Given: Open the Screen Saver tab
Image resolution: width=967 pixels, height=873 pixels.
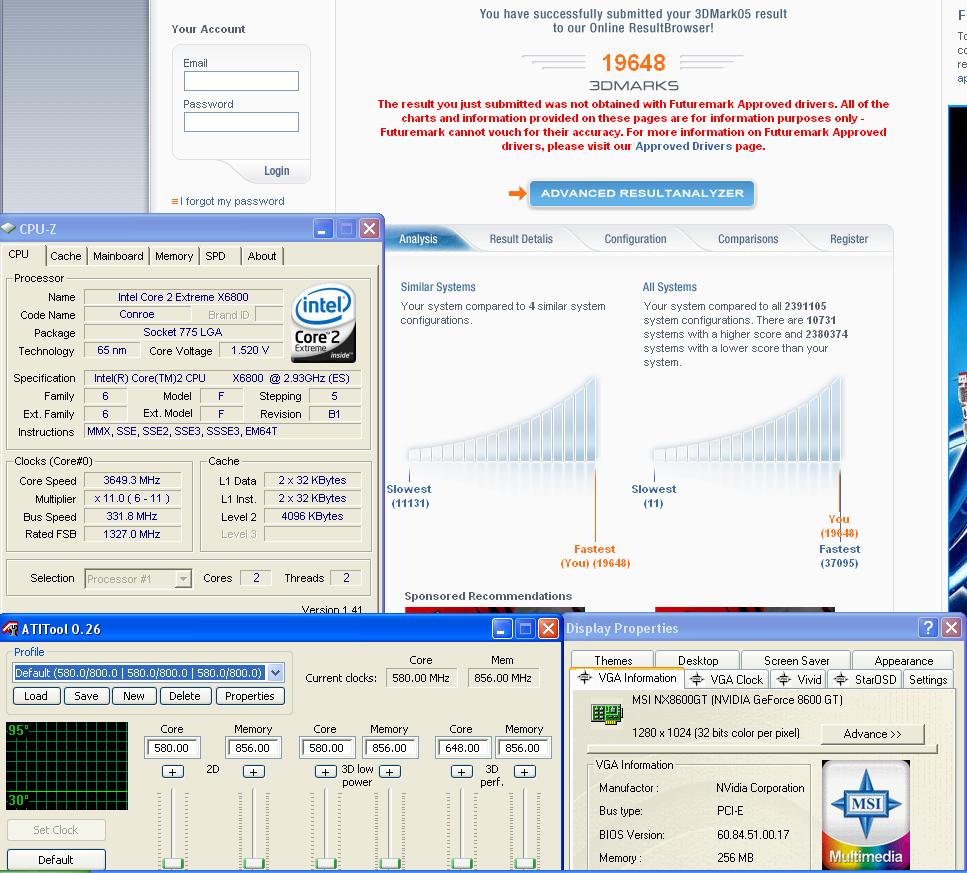Looking at the screenshot, I should 796,660.
